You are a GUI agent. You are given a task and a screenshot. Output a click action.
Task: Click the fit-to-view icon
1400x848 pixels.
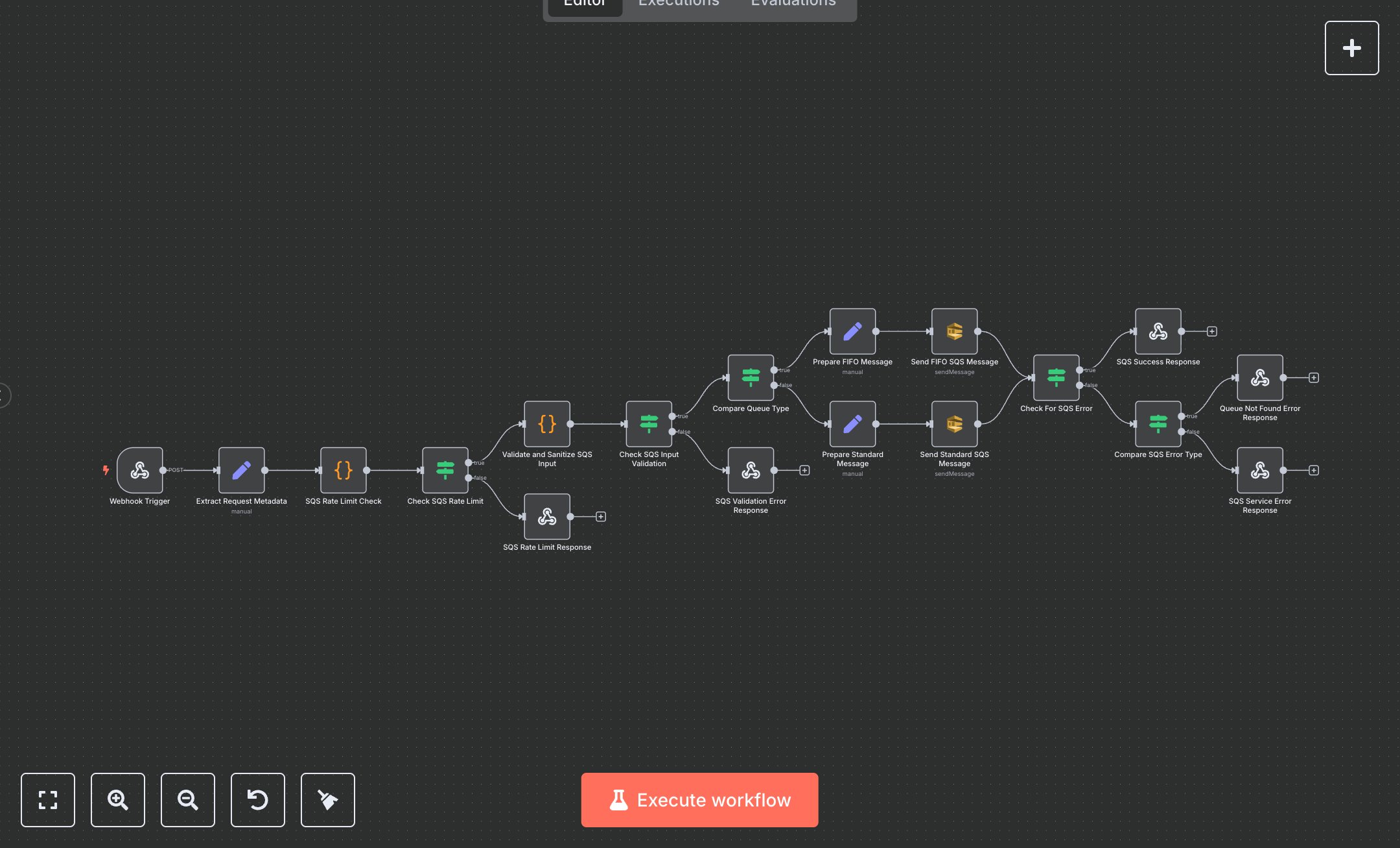[48, 800]
